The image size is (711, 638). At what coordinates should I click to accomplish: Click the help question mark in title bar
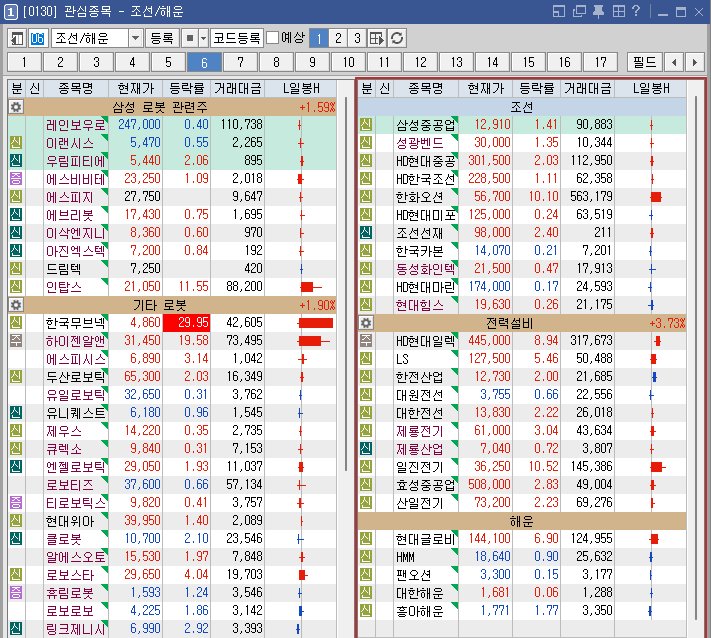[636, 11]
